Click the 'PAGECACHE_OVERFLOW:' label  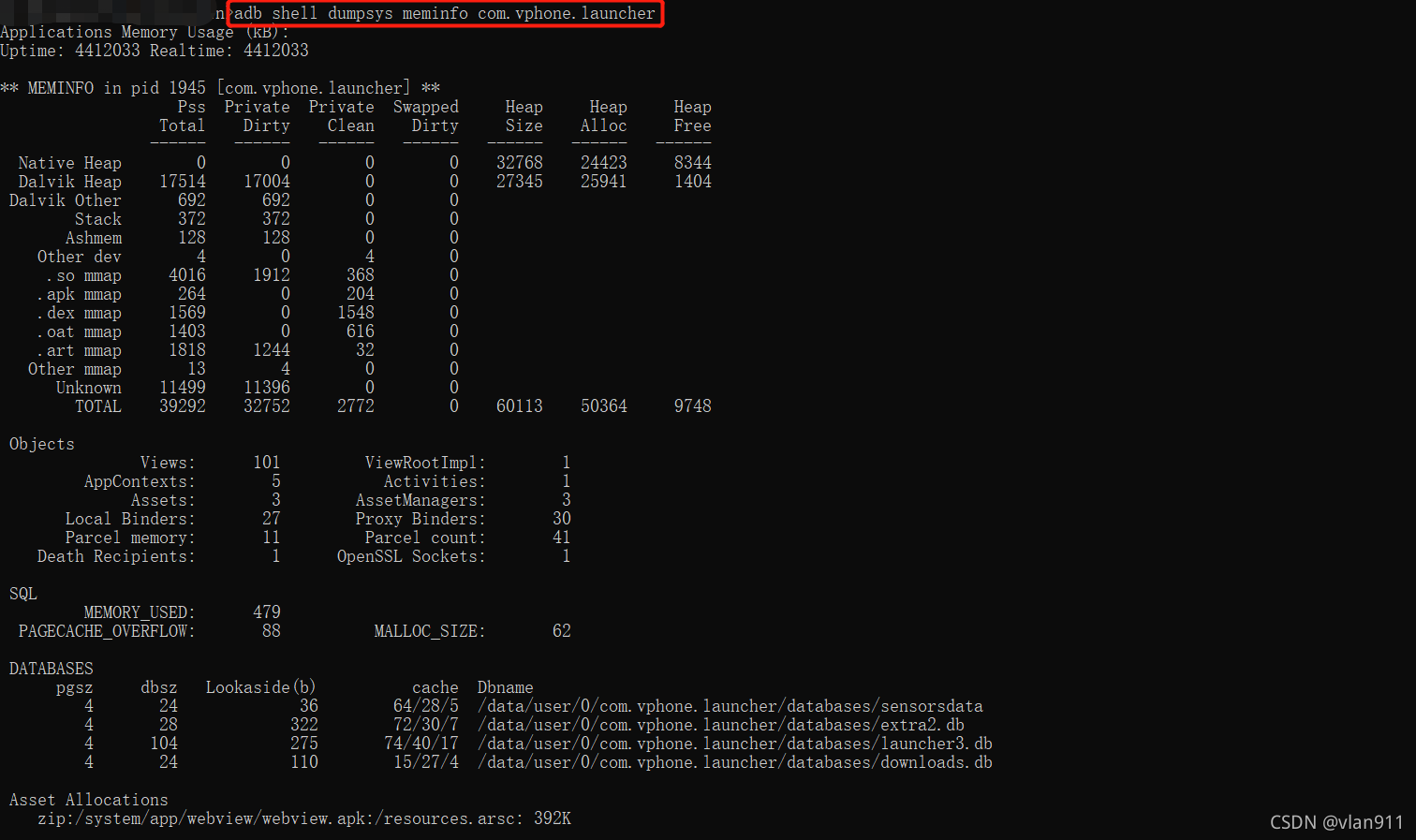(108, 631)
